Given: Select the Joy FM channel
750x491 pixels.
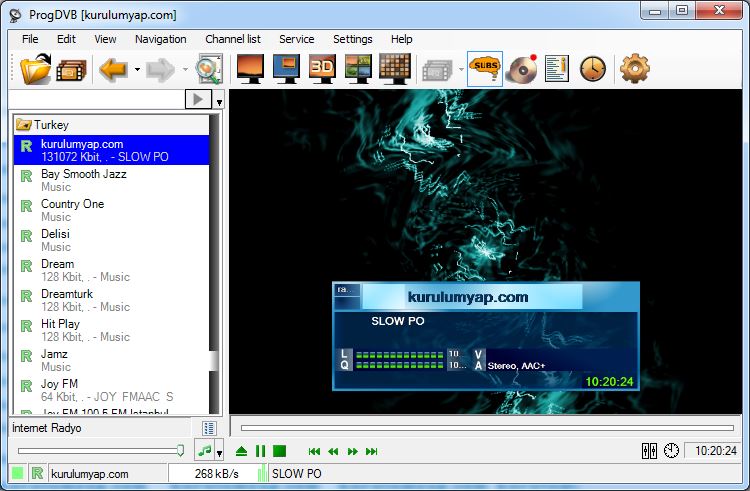Looking at the screenshot, I should tap(111, 390).
